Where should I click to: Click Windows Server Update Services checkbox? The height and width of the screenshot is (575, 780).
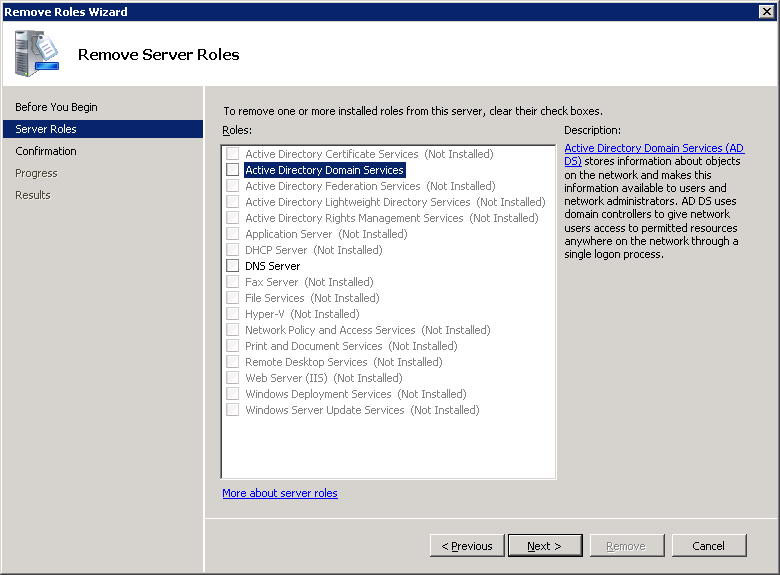click(x=232, y=409)
